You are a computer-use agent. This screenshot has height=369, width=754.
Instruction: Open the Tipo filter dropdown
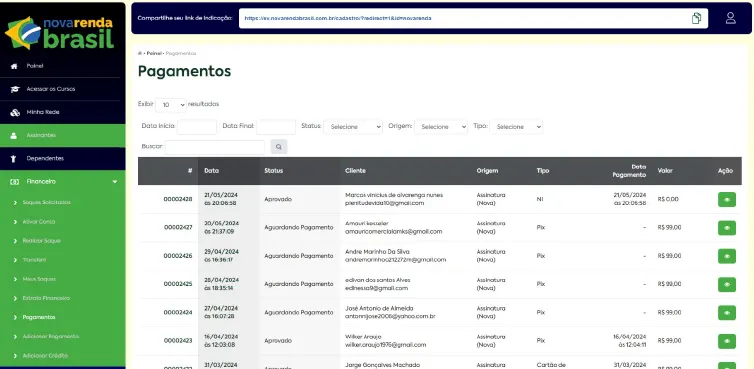coord(516,127)
